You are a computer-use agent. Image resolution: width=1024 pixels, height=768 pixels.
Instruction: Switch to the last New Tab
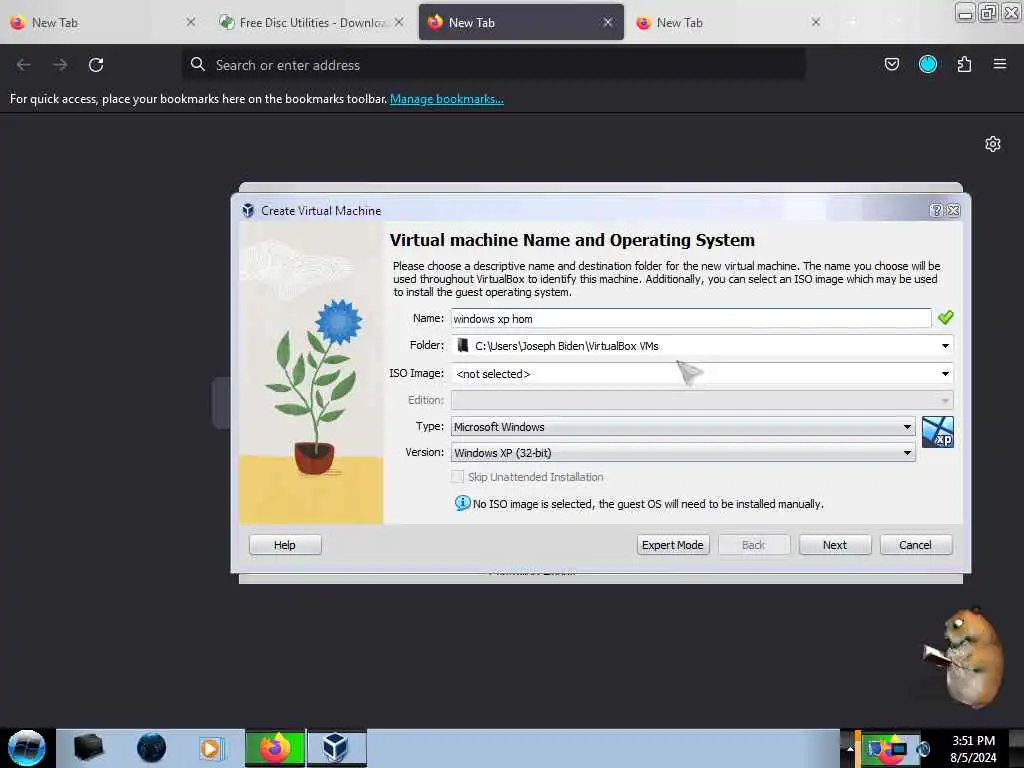(x=728, y=22)
